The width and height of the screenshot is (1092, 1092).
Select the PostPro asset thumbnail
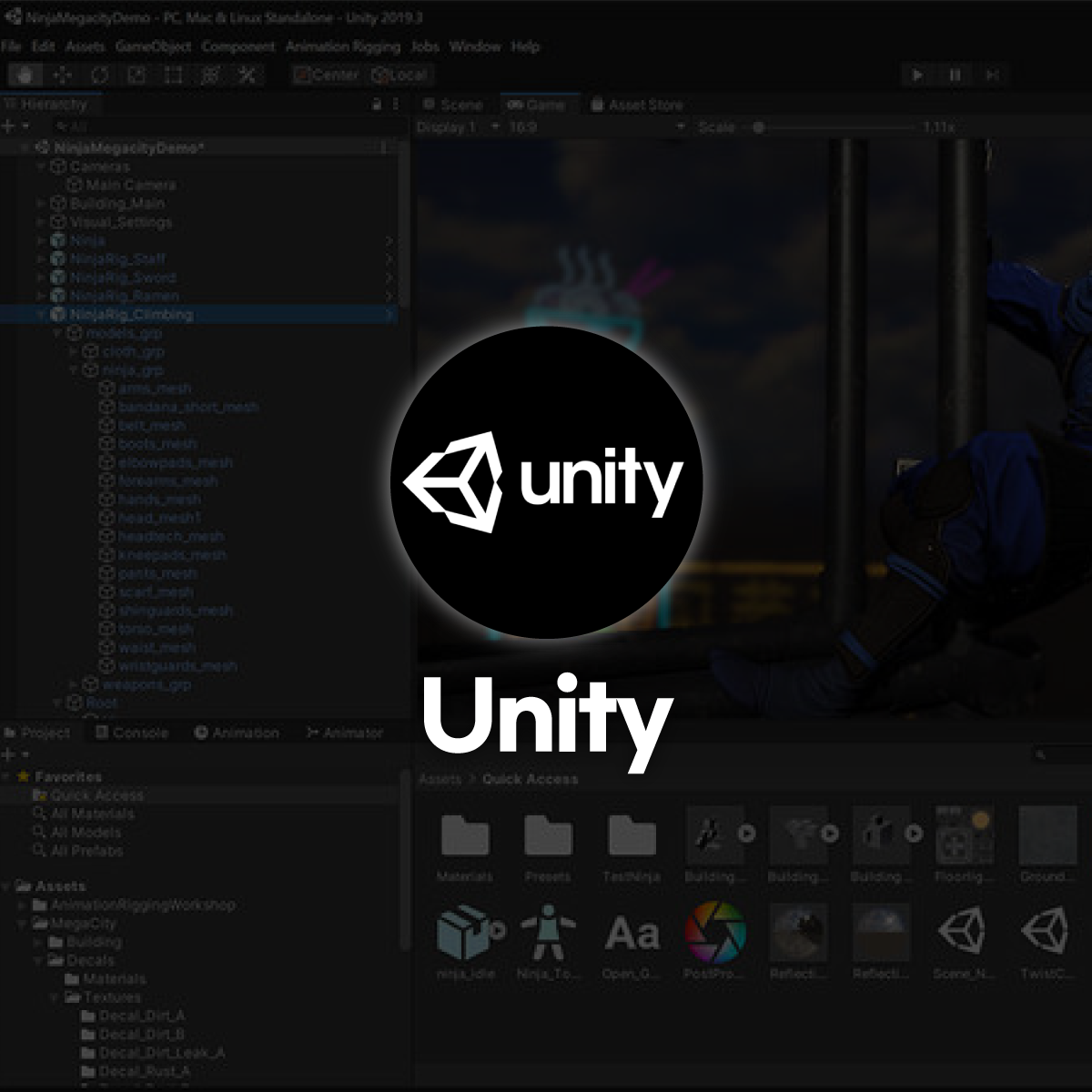[x=715, y=940]
